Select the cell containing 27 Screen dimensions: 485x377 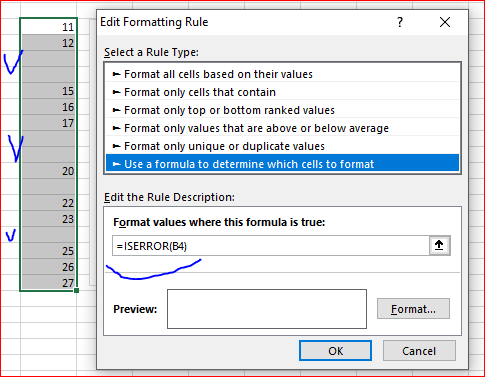point(49,283)
